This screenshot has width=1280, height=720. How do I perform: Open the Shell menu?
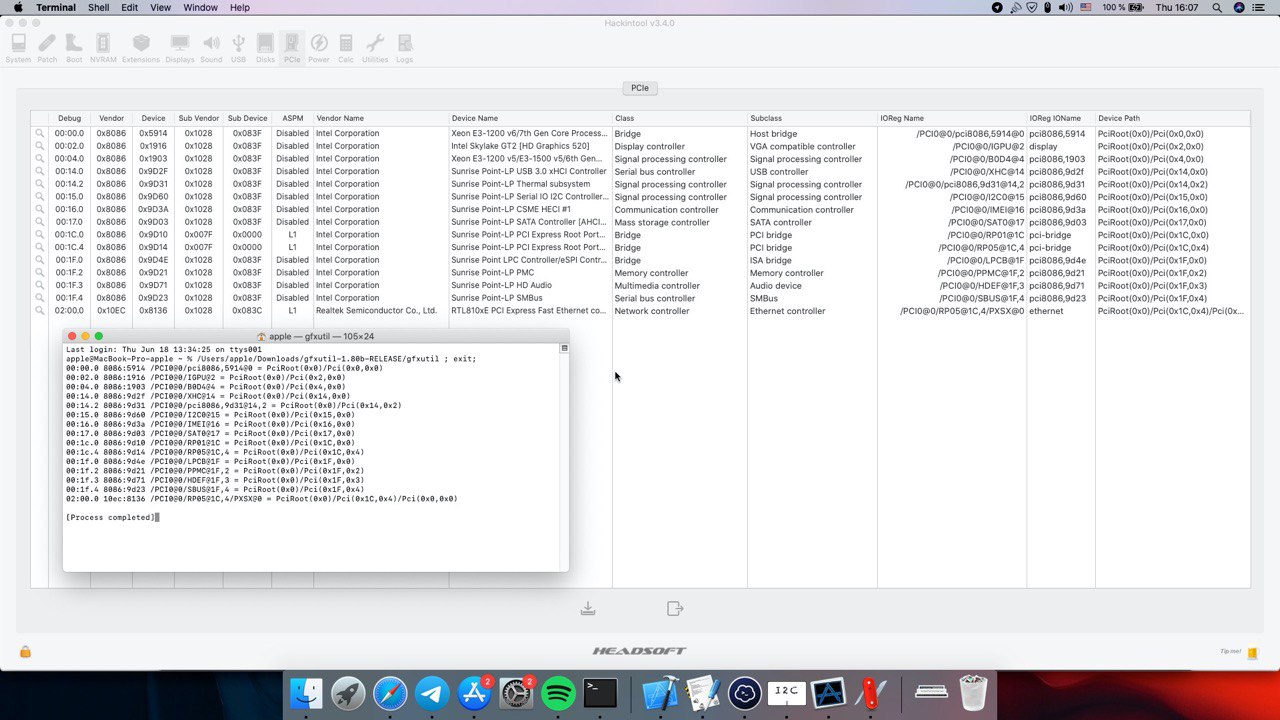point(99,7)
